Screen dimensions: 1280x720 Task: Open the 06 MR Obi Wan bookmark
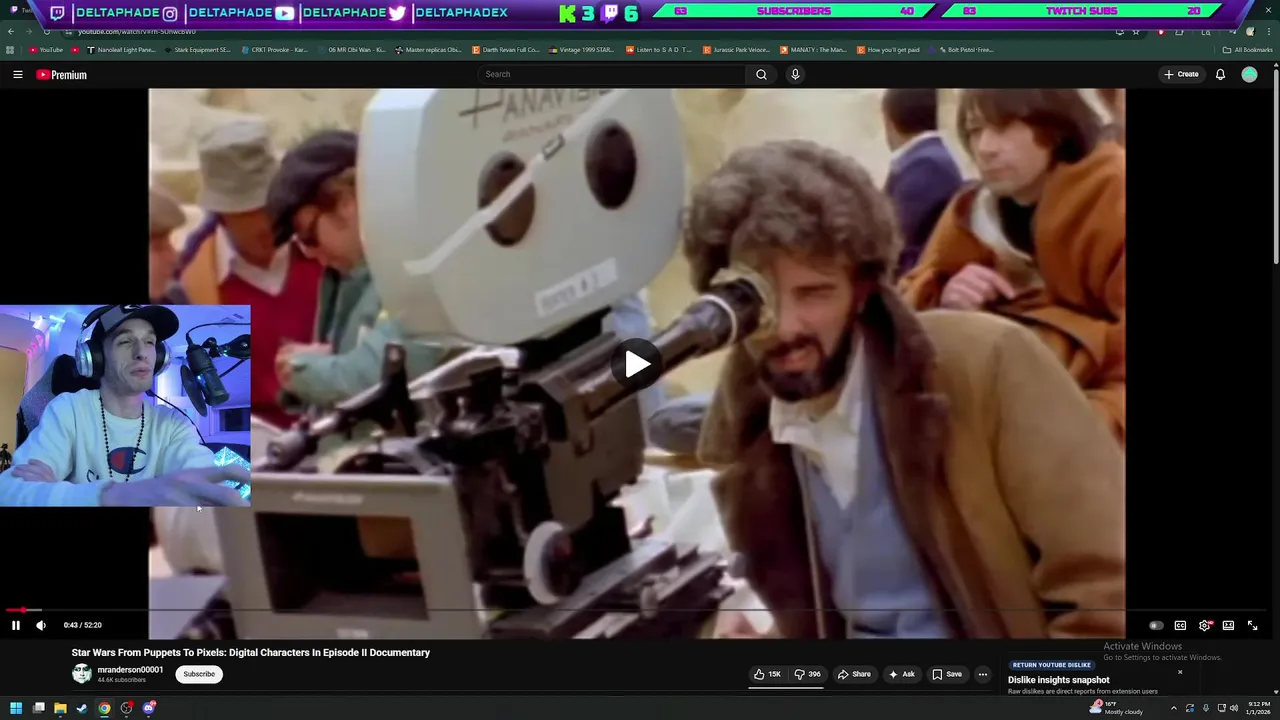(x=351, y=50)
